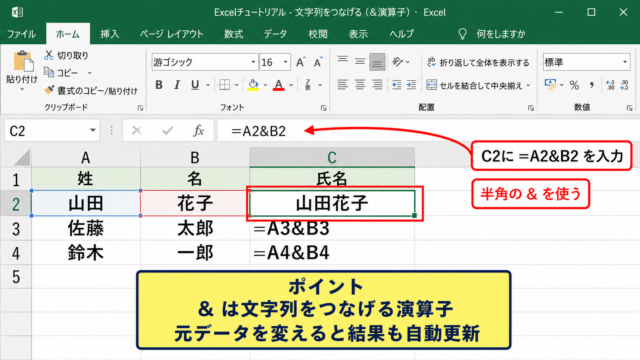The height and width of the screenshot is (360, 640).
Task: Increase font size with the large A icon
Action: (x=300, y=62)
